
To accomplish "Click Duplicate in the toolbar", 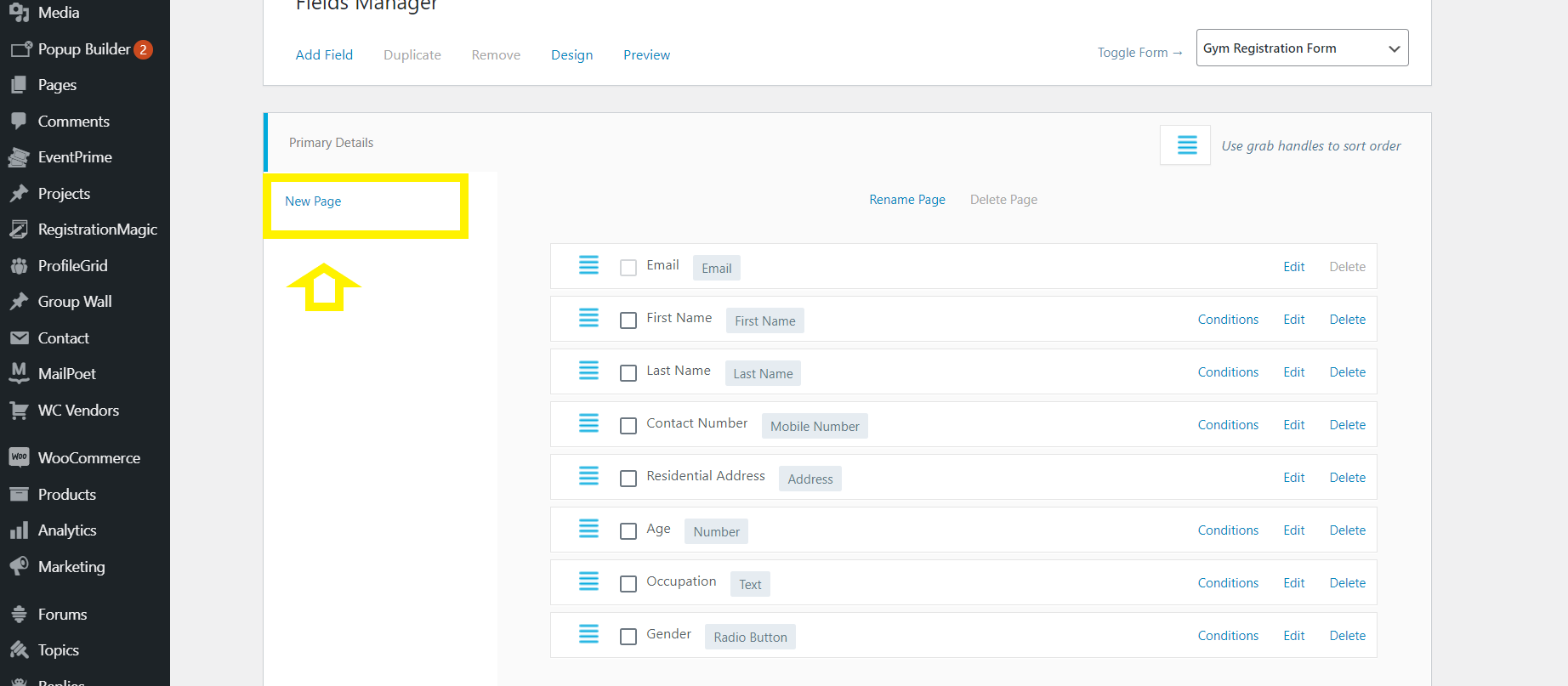I will [412, 54].
